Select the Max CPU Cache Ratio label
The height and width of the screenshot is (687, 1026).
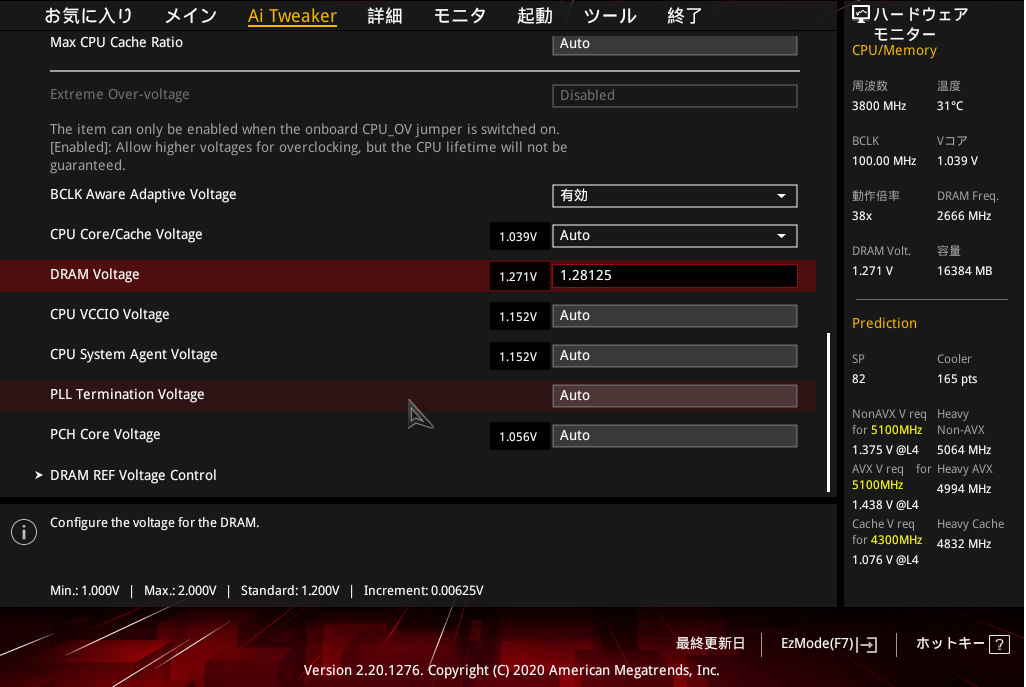point(116,42)
